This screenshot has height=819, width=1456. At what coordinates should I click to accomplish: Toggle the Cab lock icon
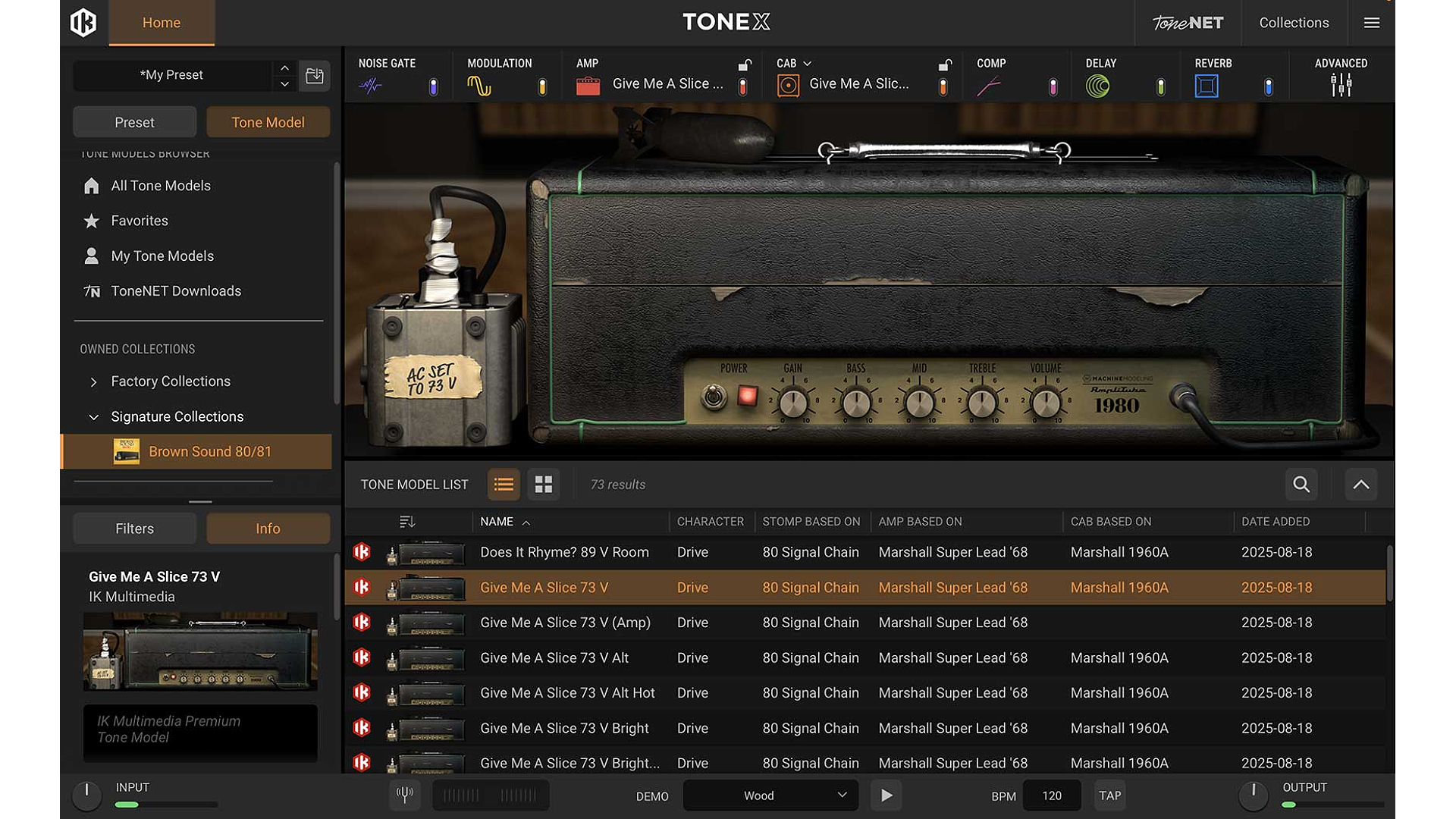945,64
